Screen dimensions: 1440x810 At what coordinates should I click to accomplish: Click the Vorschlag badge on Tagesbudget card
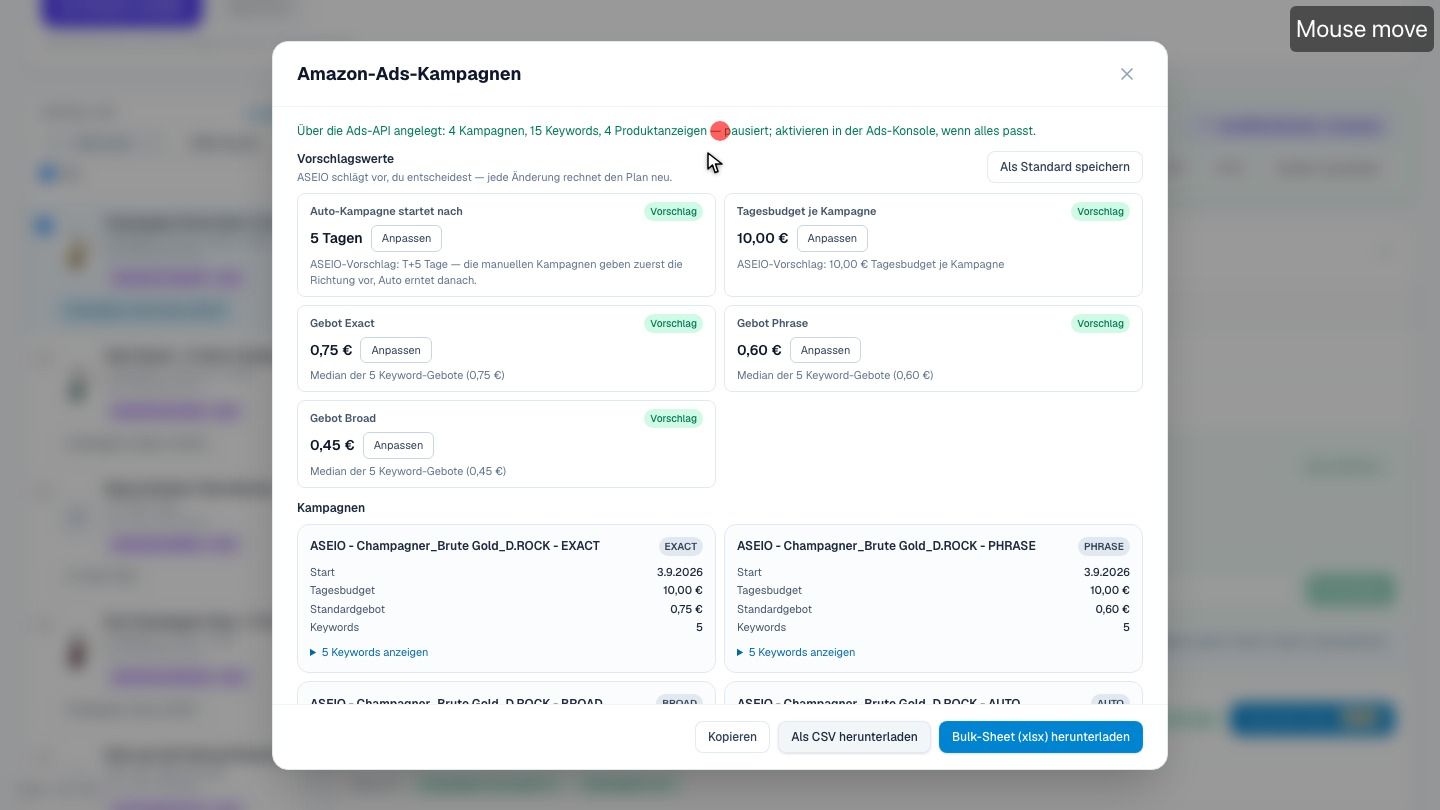[x=1100, y=212]
